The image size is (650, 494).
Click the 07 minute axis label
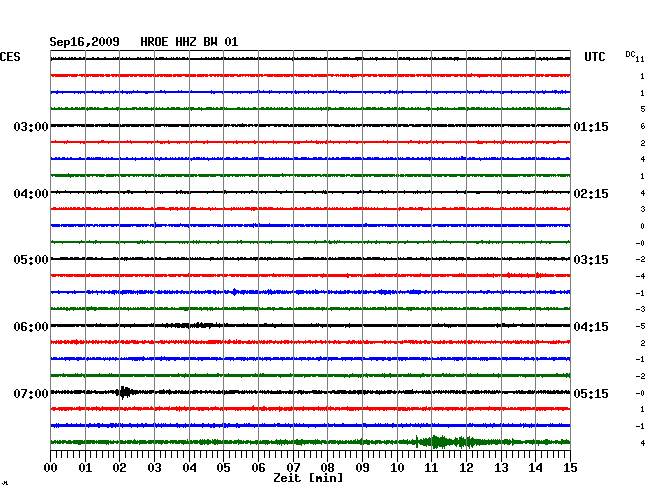coord(293,468)
